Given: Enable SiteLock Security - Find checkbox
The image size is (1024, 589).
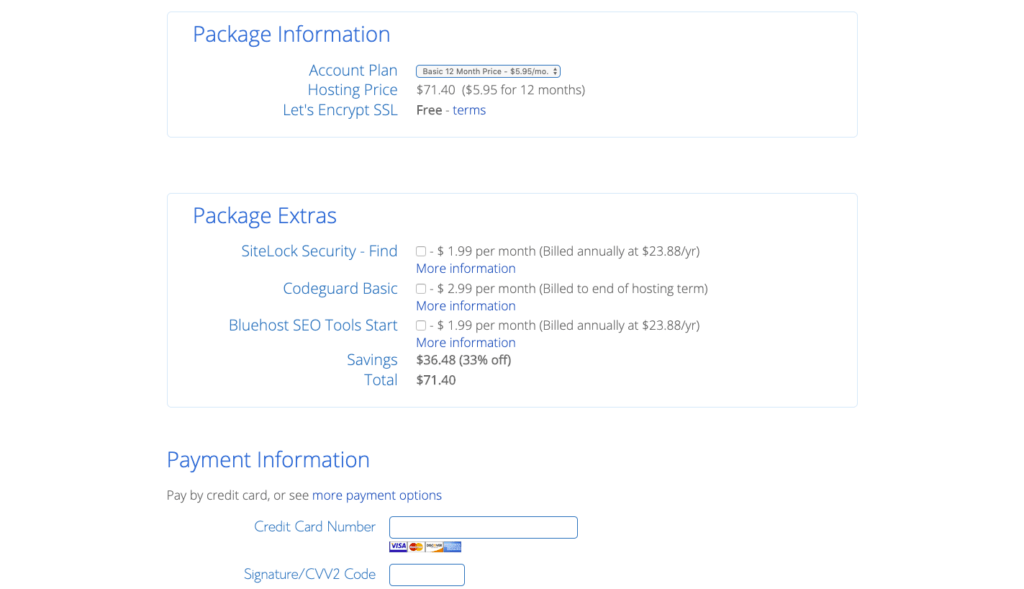Looking at the screenshot, I should (421, 251).
